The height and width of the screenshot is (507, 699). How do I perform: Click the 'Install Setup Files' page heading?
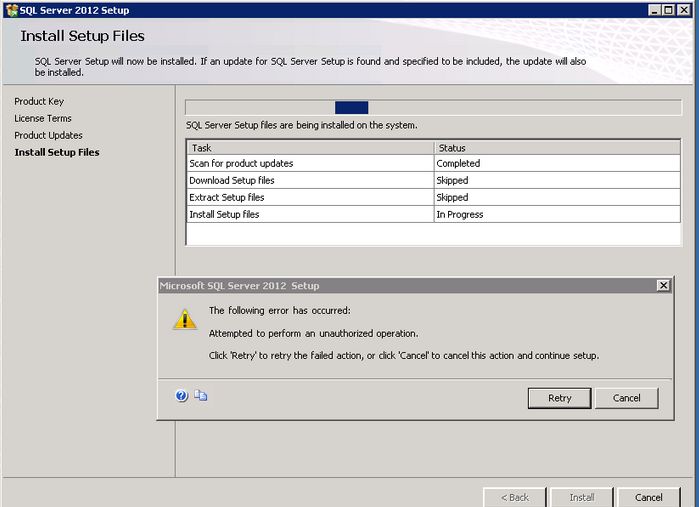(x=82, y=36)
